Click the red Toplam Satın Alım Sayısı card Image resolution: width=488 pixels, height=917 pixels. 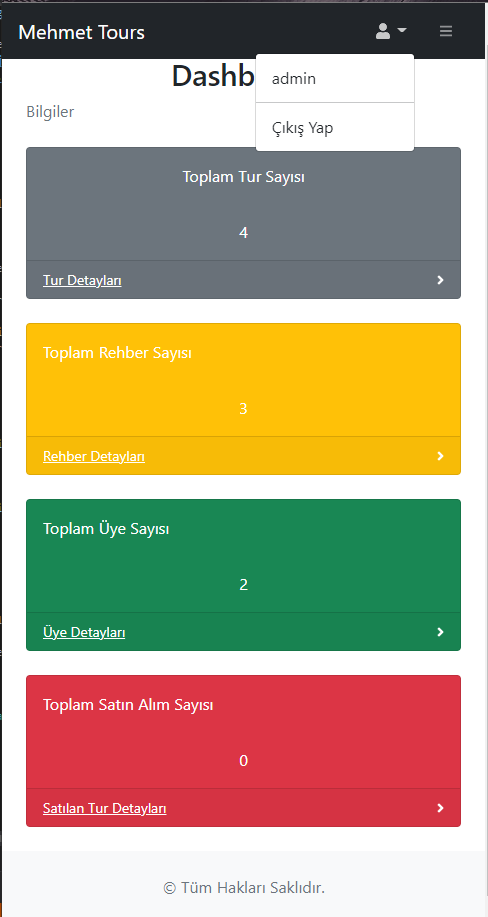point(243,732)
